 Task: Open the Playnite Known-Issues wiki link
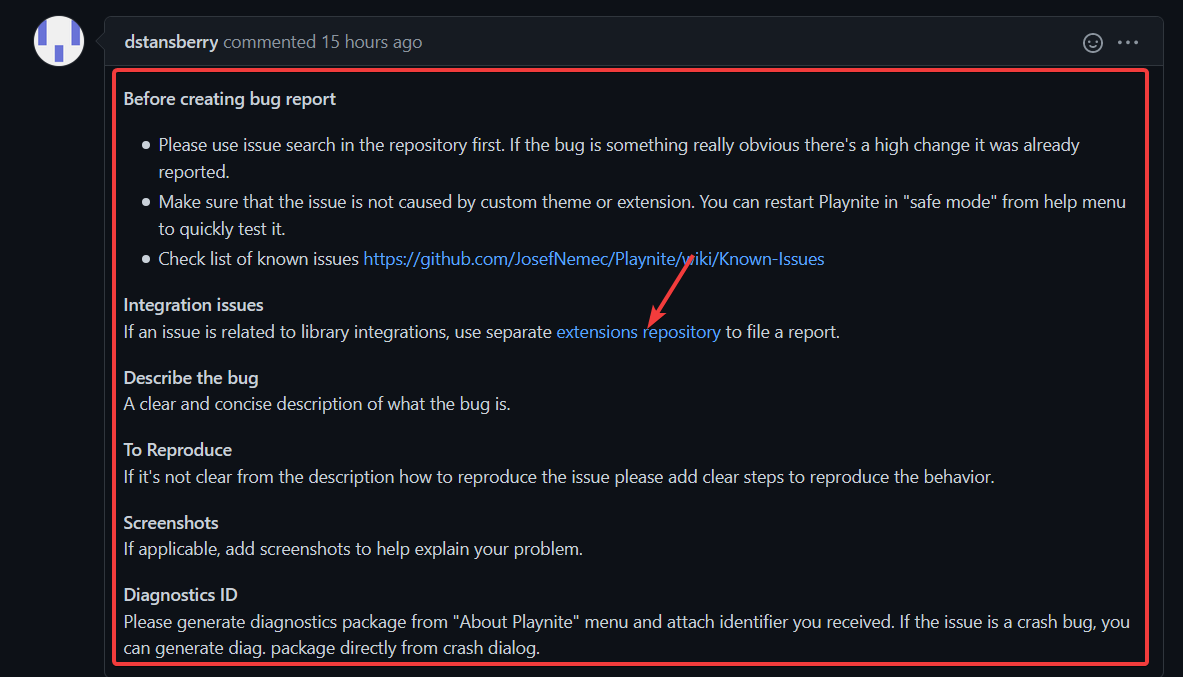pos(593,258)
